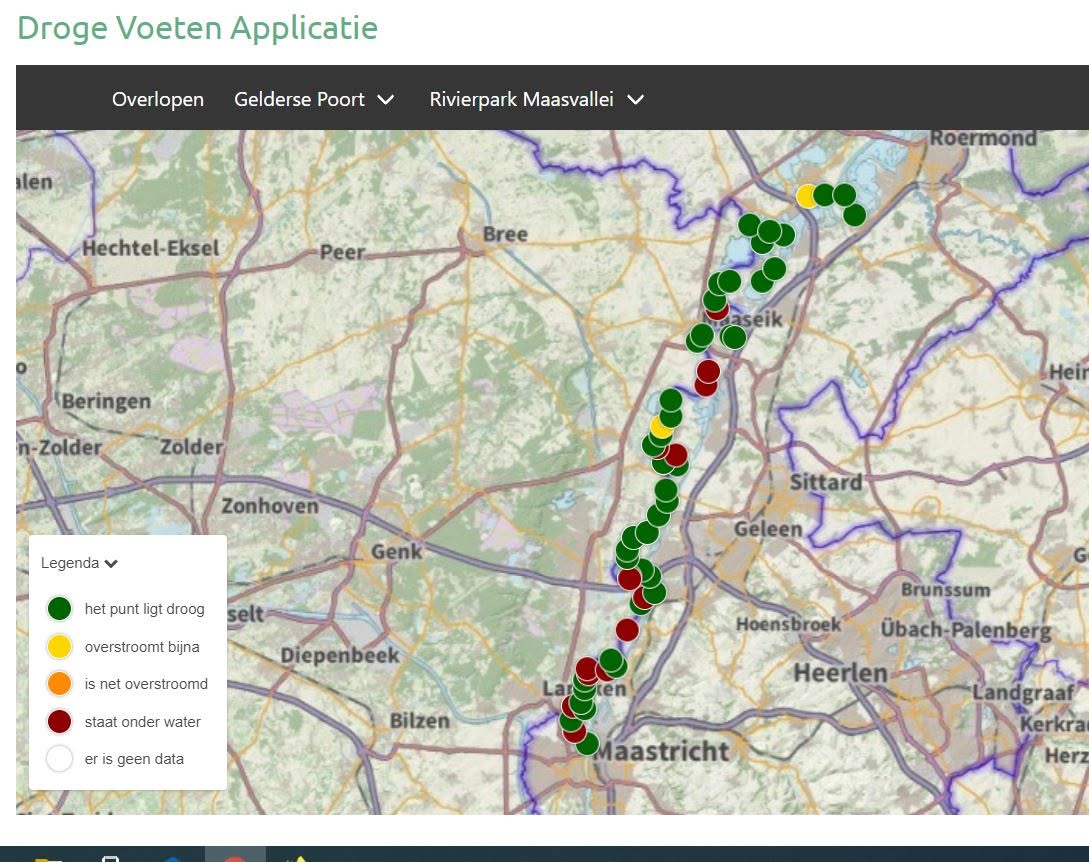Select the rightmost green marker near Roermond
Viewport: 1089px width, 862px height.
click(x=854, y=215)
